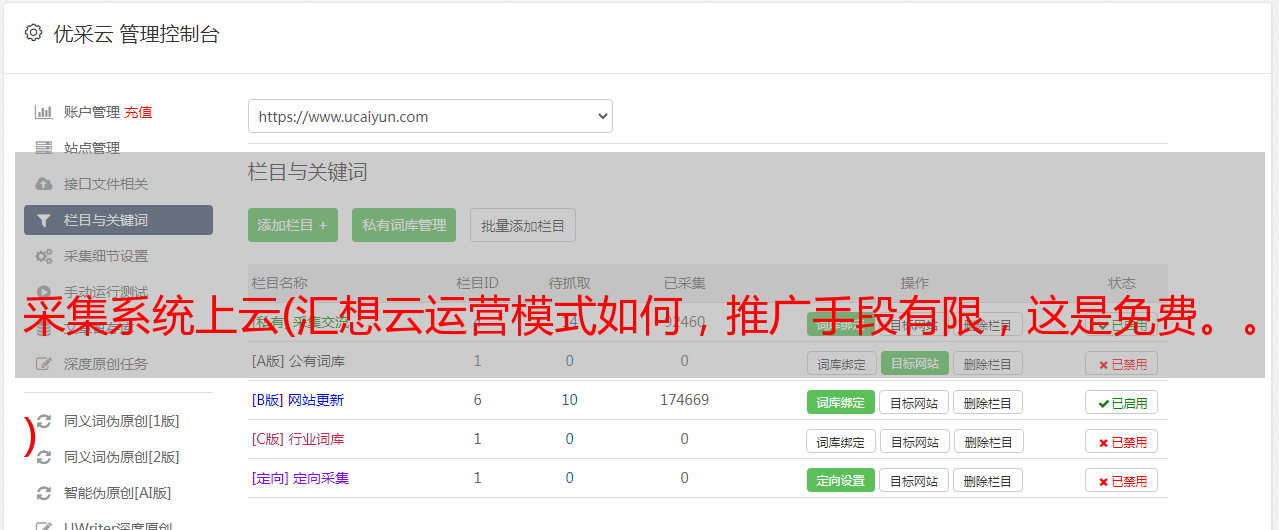Select the 栏目与关键词 sidebar item

tap(118, 220)
